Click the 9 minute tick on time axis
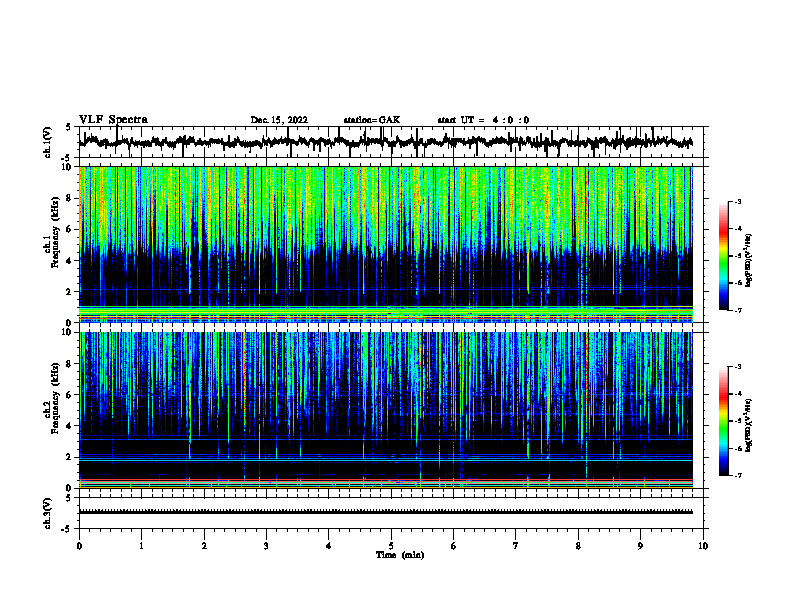 pyautogui.click(x=640, y=546)
